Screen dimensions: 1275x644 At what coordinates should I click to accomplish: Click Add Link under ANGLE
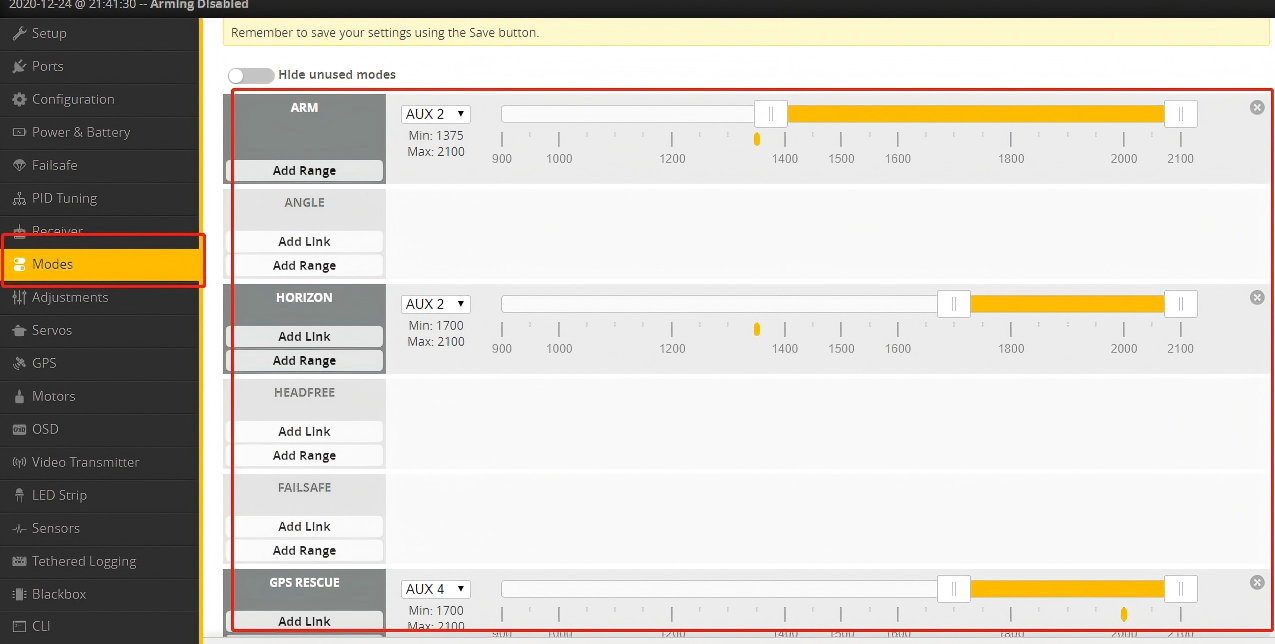305,241
